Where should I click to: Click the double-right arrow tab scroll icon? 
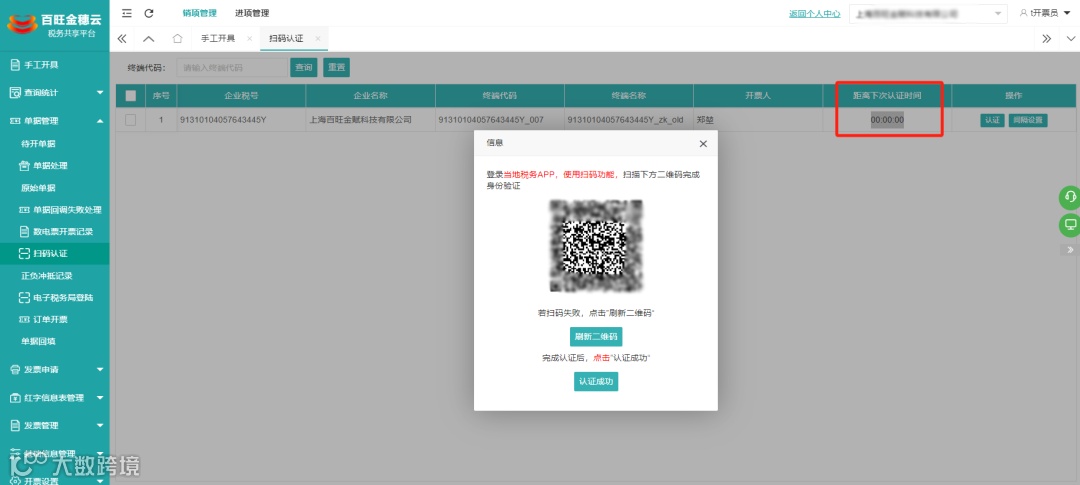1047,39
